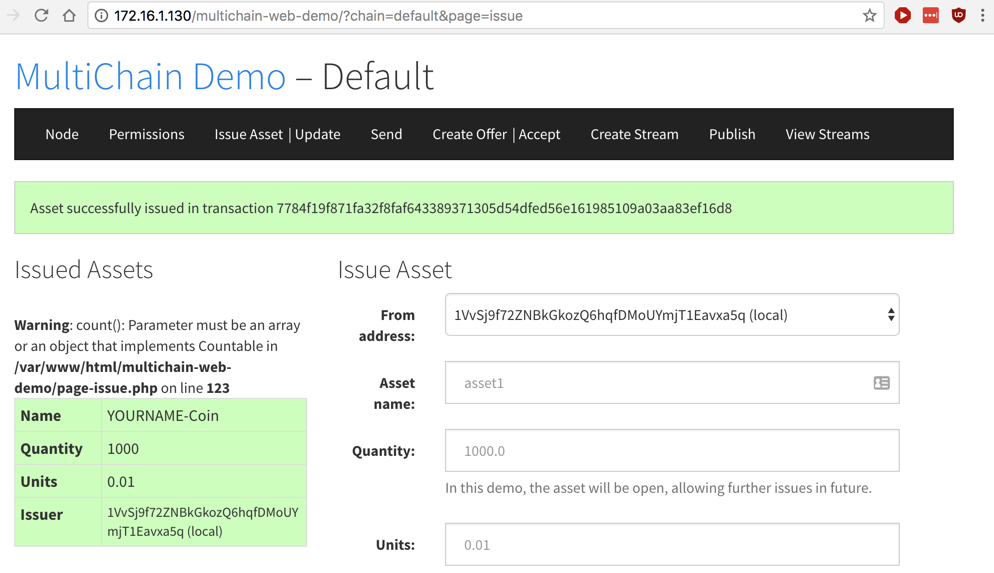Viewport: 994px width, 573px height.
Task: Click the Update link in navigation bar
Action: pos(318,134)
